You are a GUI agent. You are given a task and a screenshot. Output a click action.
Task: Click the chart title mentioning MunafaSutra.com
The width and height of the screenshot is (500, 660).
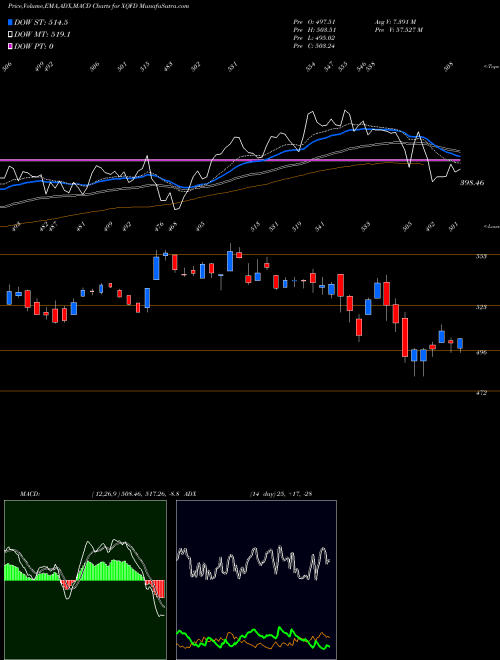click(x=98, y=6)
